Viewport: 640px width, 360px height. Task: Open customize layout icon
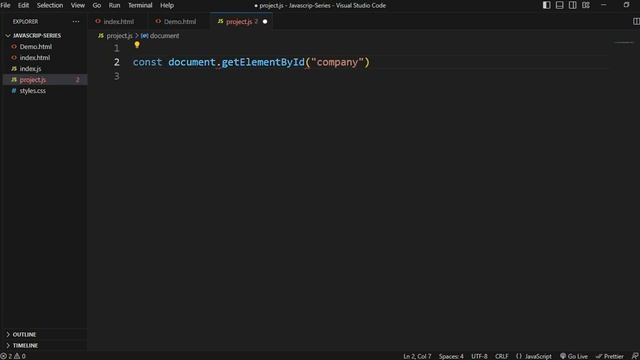click(x=586, y=5)
